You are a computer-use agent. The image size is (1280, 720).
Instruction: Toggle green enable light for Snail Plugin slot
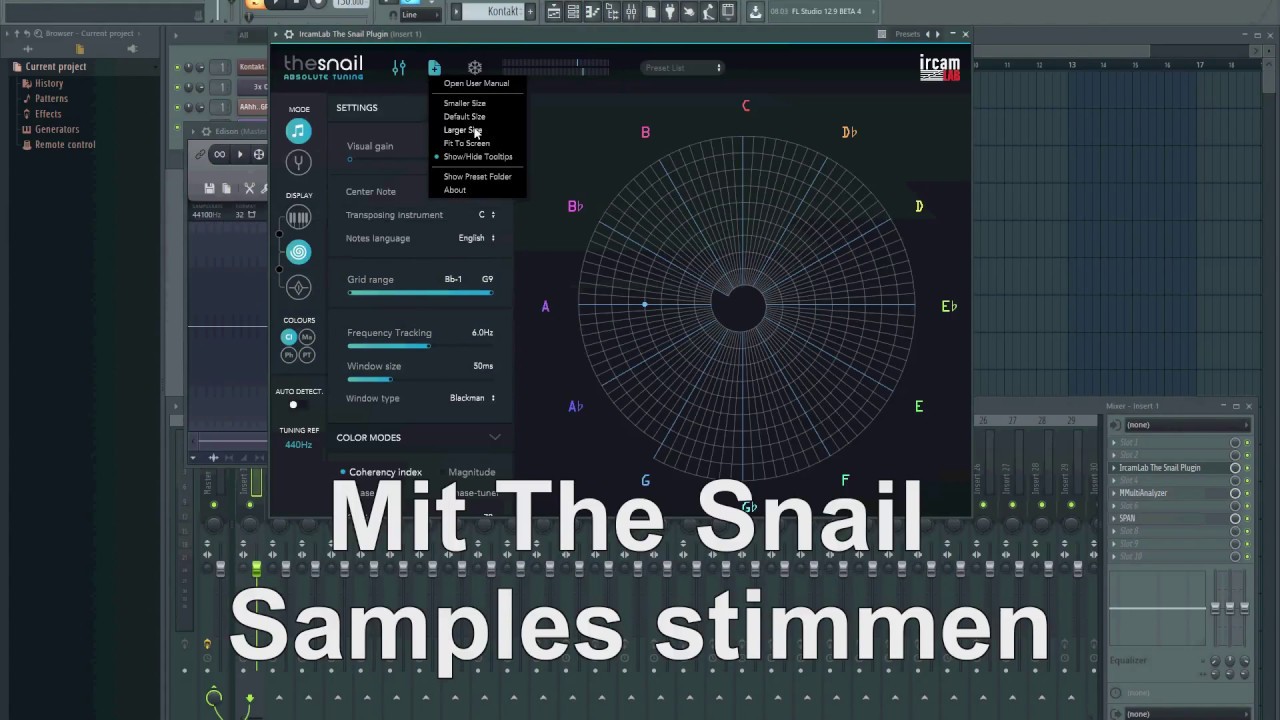pyautogui.click(x=1247, y=468)
